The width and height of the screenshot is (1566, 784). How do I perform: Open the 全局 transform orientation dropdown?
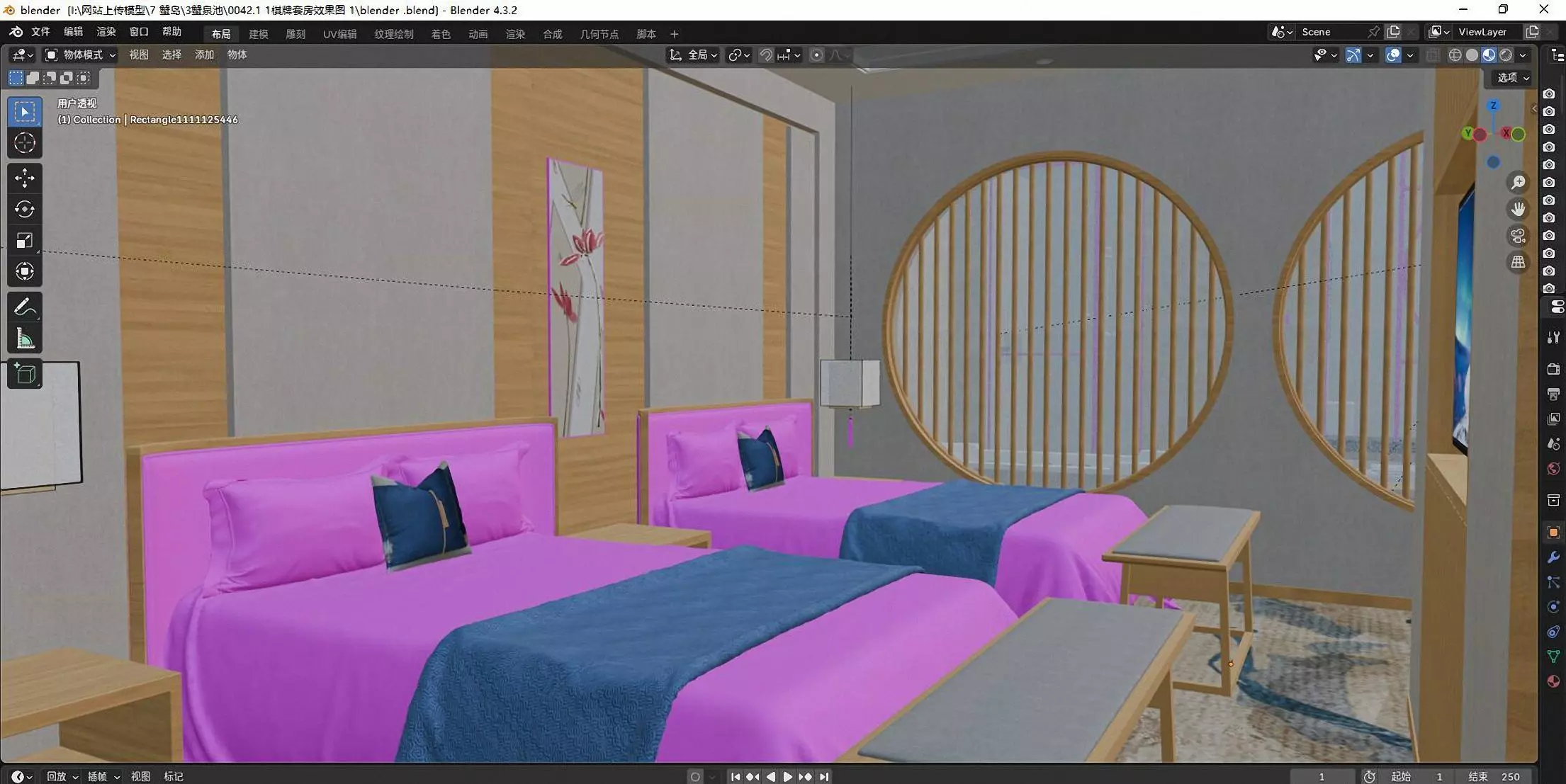[694, 55]
